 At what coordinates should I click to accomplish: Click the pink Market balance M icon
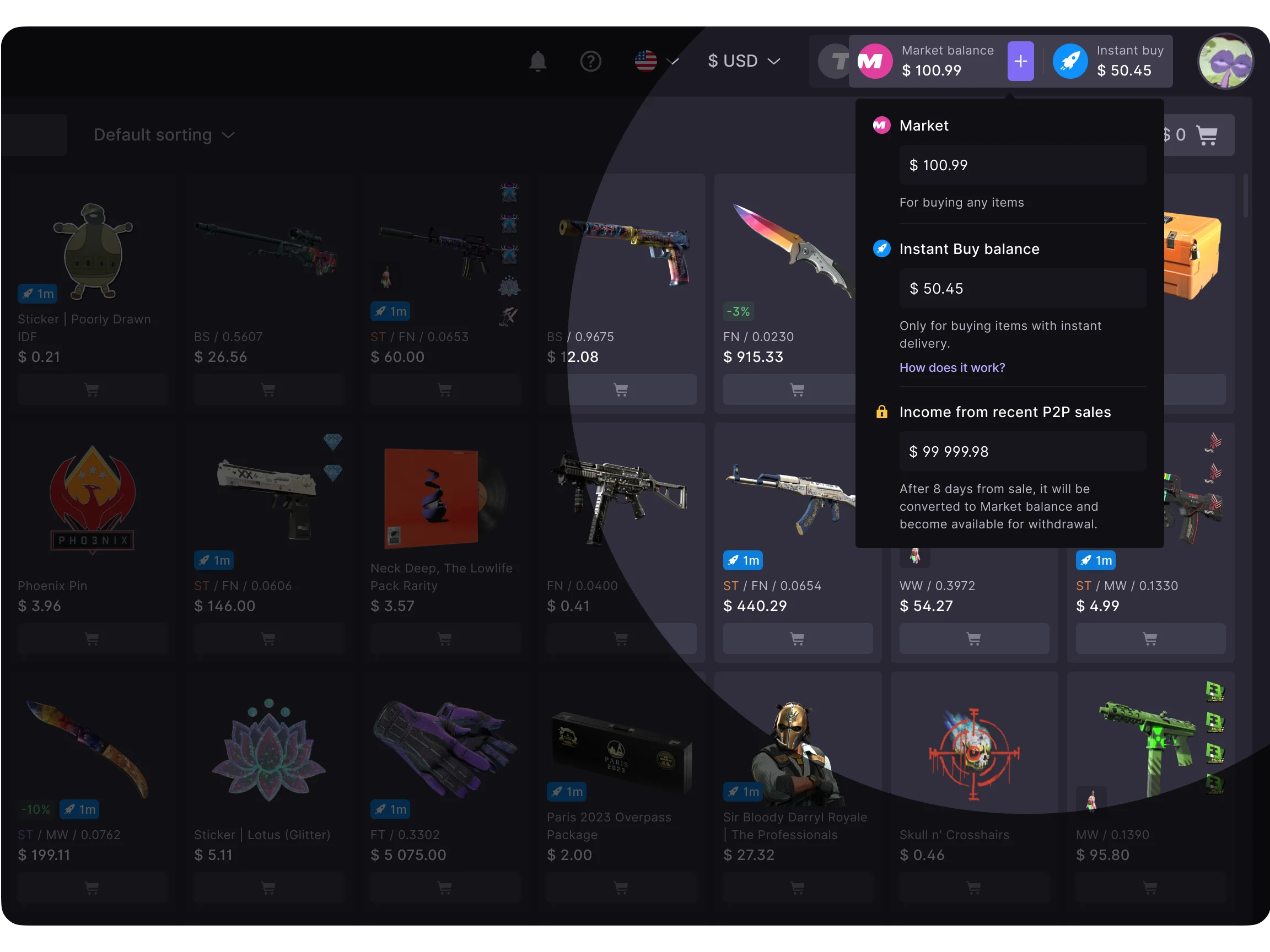click(x=874, y=61)
